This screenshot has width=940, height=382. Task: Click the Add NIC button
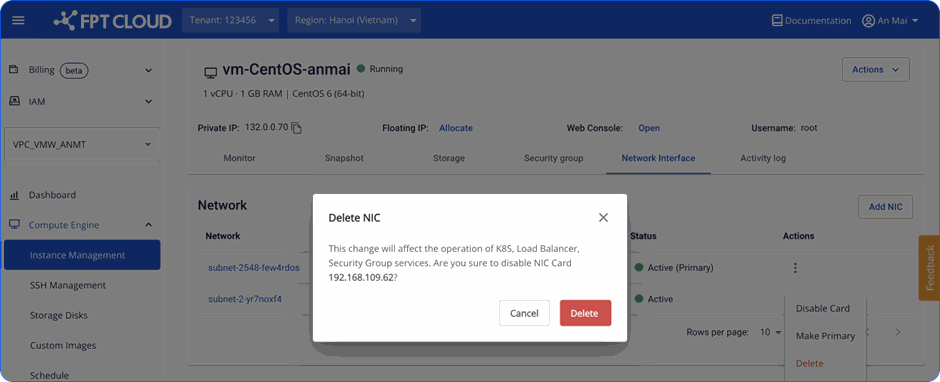[x=885, y=207]
